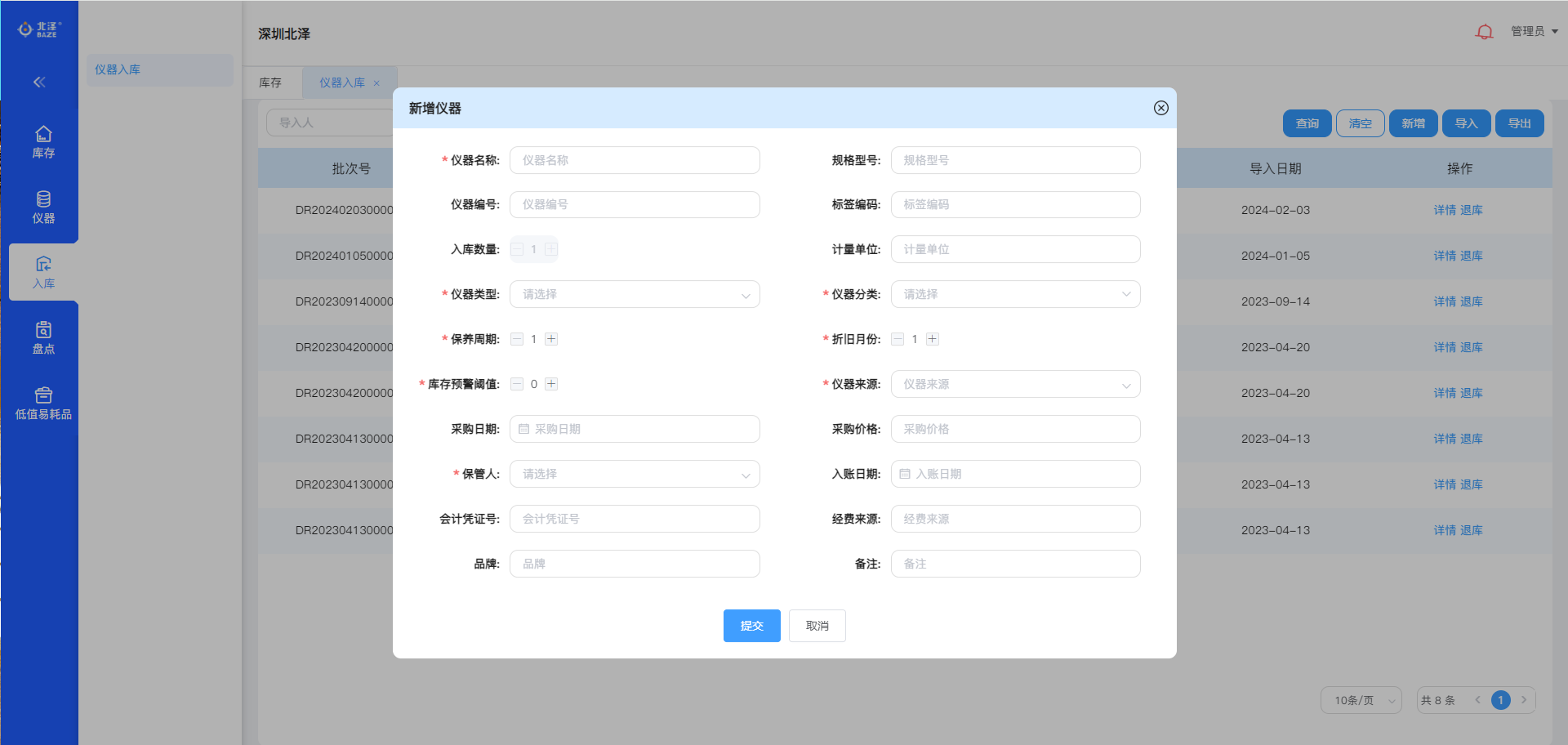Click the notification bell icon
Screen dimensions: 1568x745
(1484, 32)
